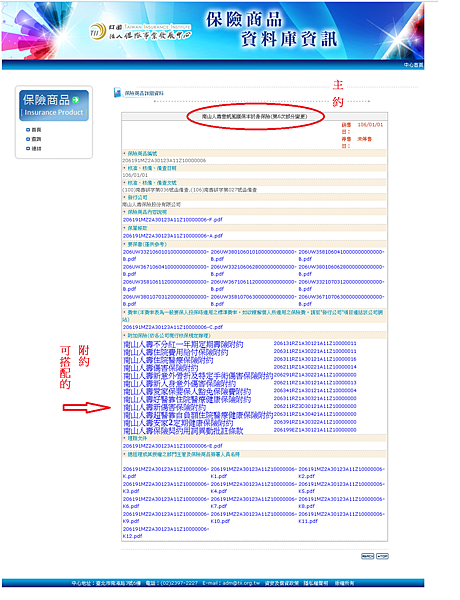The height and width of the screenshot is (600, 460).
Task: Open rider 南山人壽住院費用給付保險附約
Action: click(176, 352)
